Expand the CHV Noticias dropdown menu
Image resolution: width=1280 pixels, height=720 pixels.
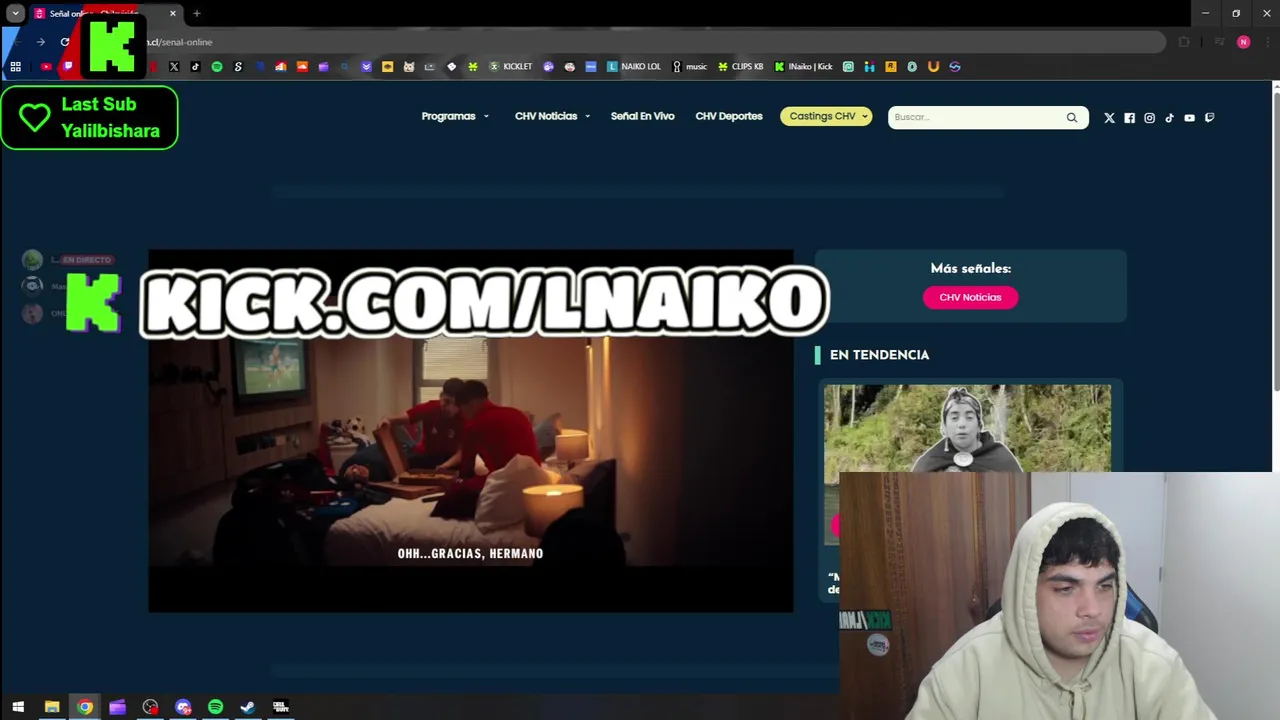coord(552,116)
